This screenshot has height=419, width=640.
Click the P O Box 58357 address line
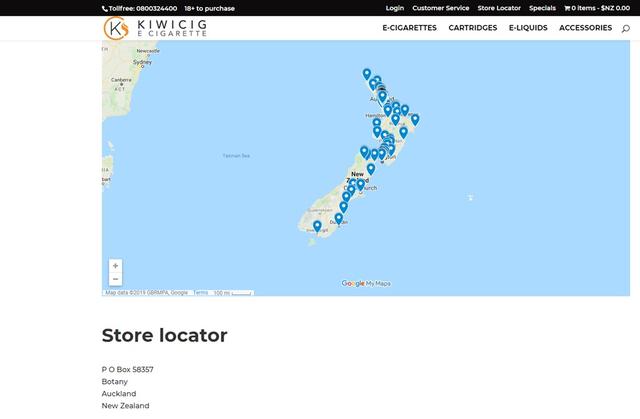point(128,369)
